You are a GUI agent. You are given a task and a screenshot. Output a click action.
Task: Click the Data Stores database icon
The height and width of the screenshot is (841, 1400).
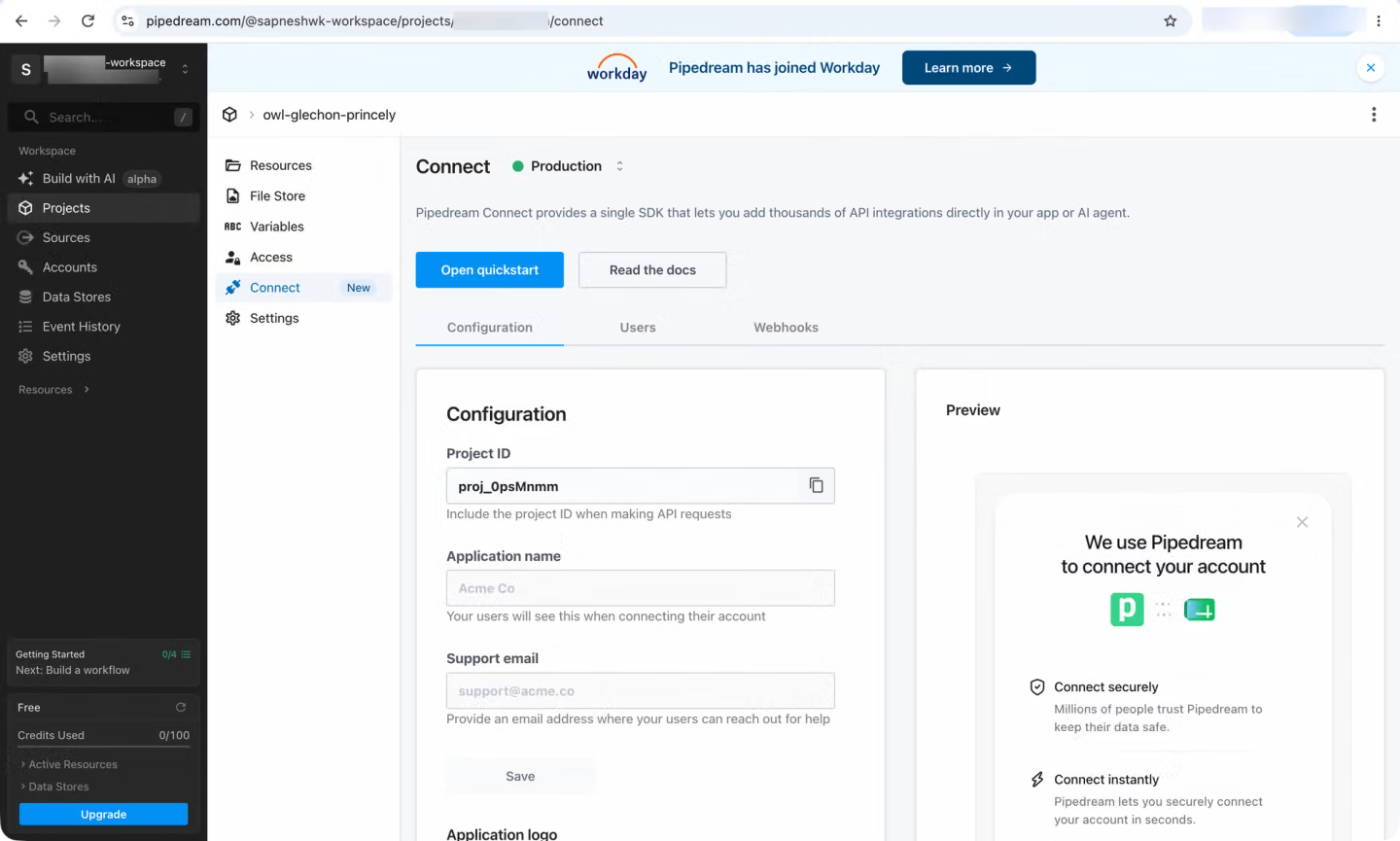[25, 297]
